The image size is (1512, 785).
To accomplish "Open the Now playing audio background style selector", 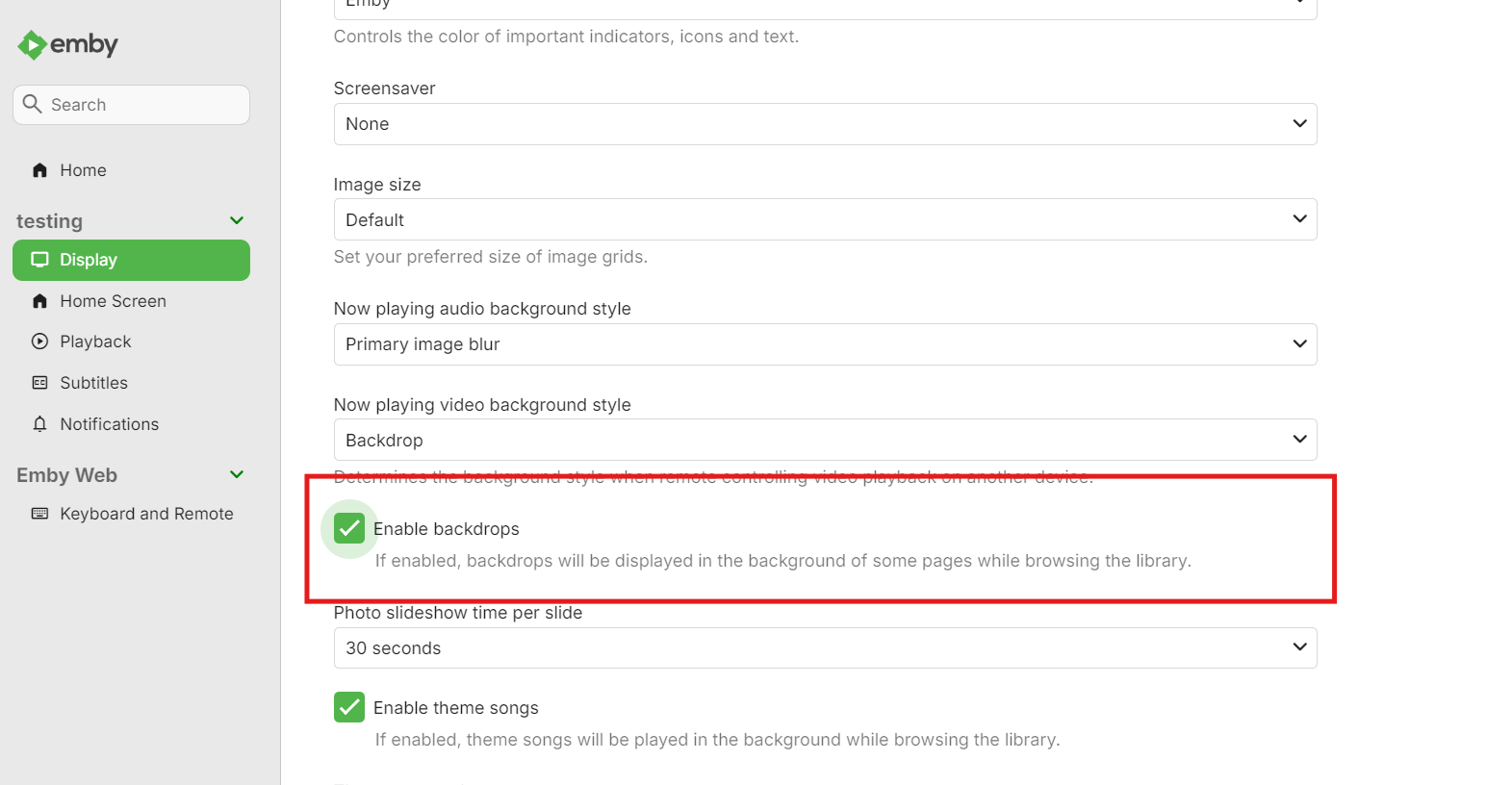I will tap(825, 343).
